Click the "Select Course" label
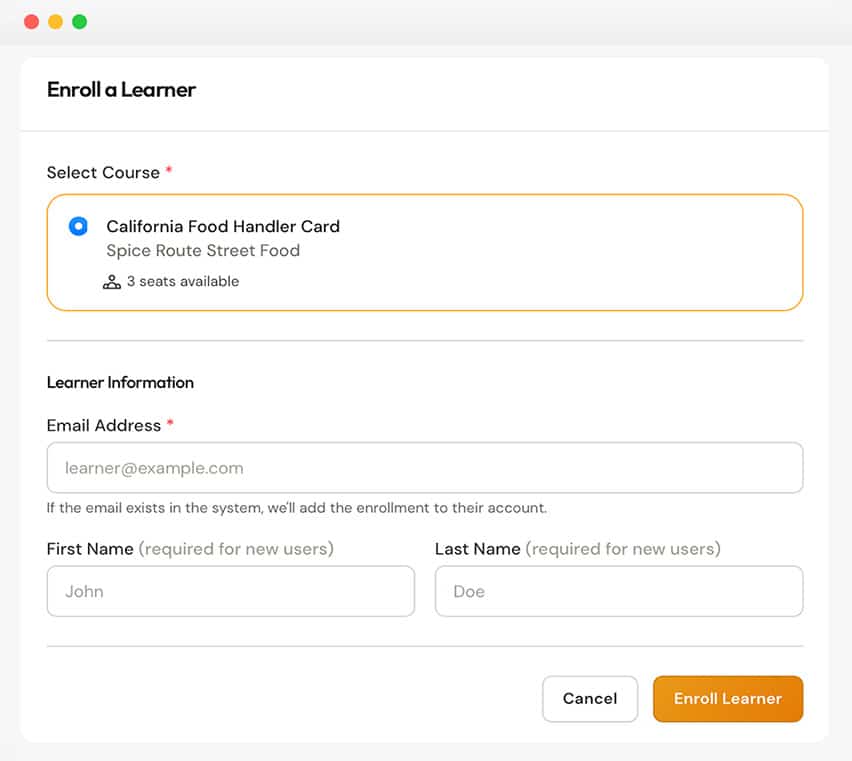 (103, 172)
